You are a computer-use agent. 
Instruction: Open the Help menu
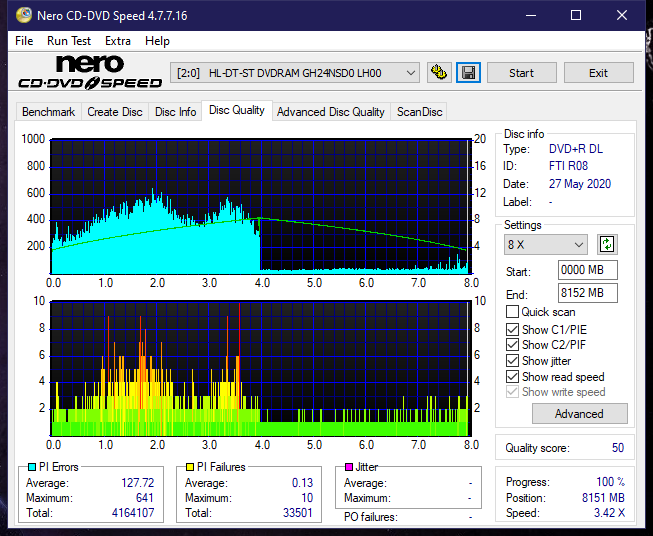(157, 41)
